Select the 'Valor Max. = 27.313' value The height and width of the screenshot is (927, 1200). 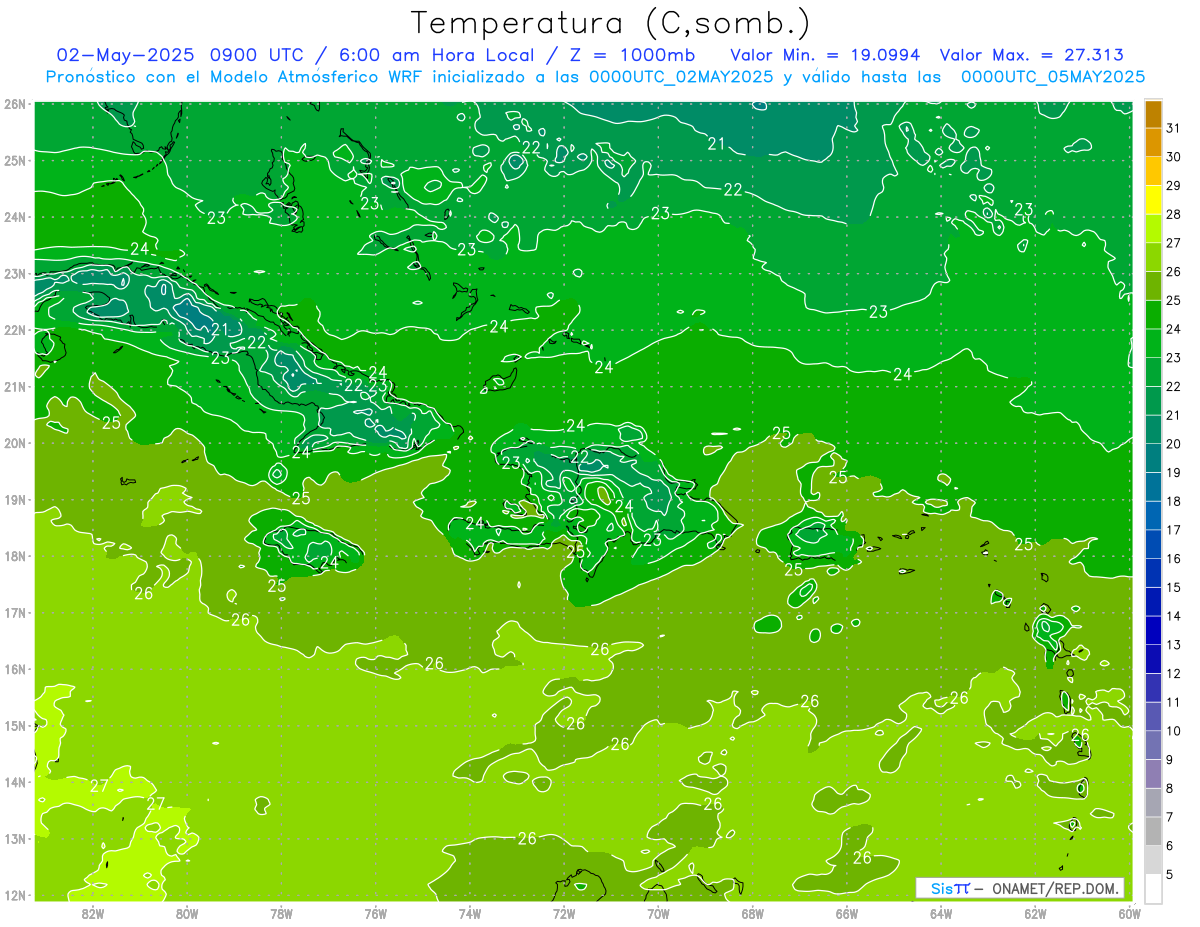(1031, 55)
